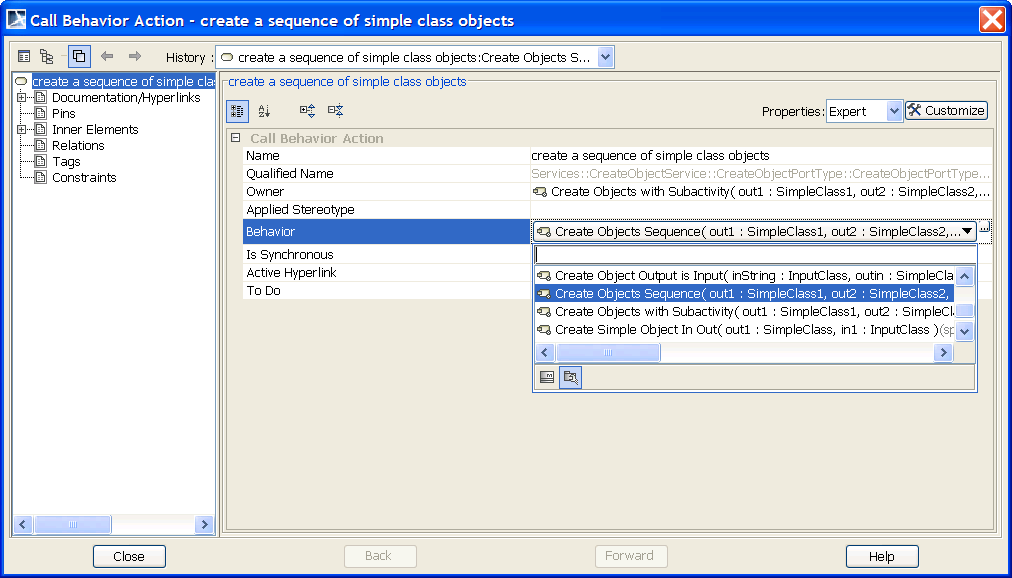
Task: Open the Properties Expert dropdown
Action: pos(894,112)
